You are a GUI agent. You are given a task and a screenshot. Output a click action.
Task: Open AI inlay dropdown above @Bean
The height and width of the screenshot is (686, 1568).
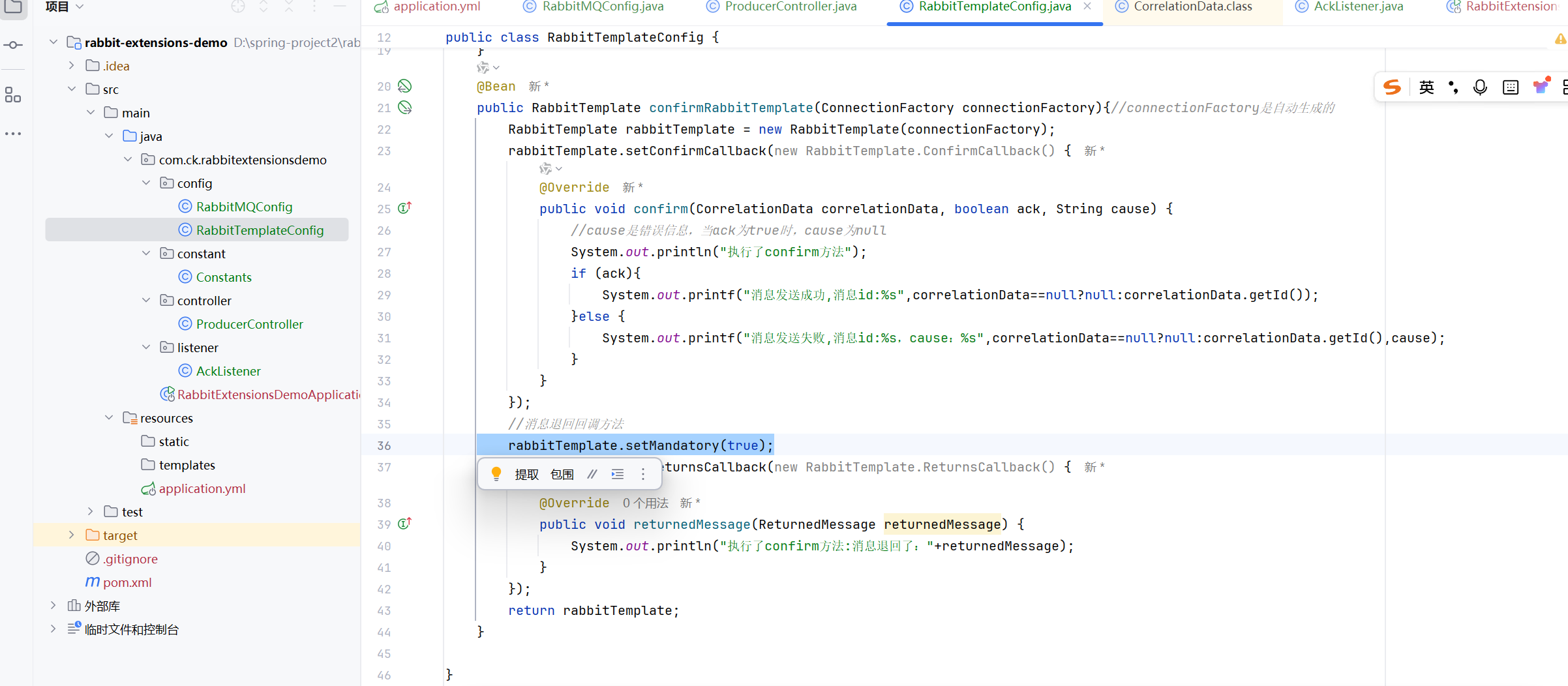click(x=488, y=67)
